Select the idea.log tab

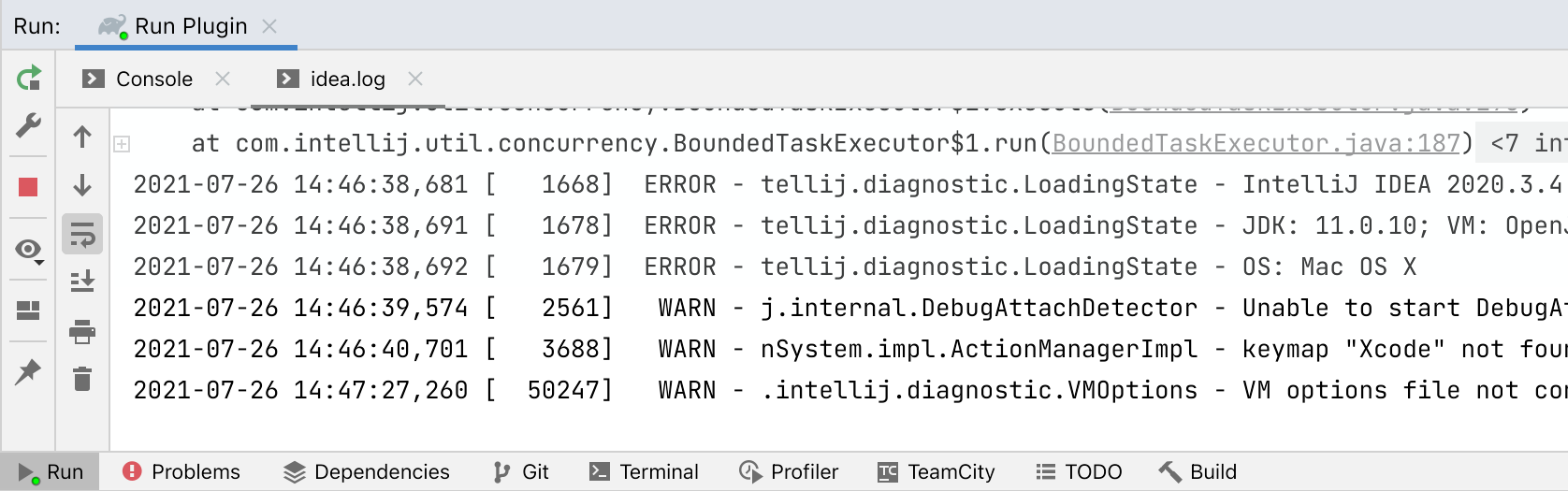(x=347, y=79)
